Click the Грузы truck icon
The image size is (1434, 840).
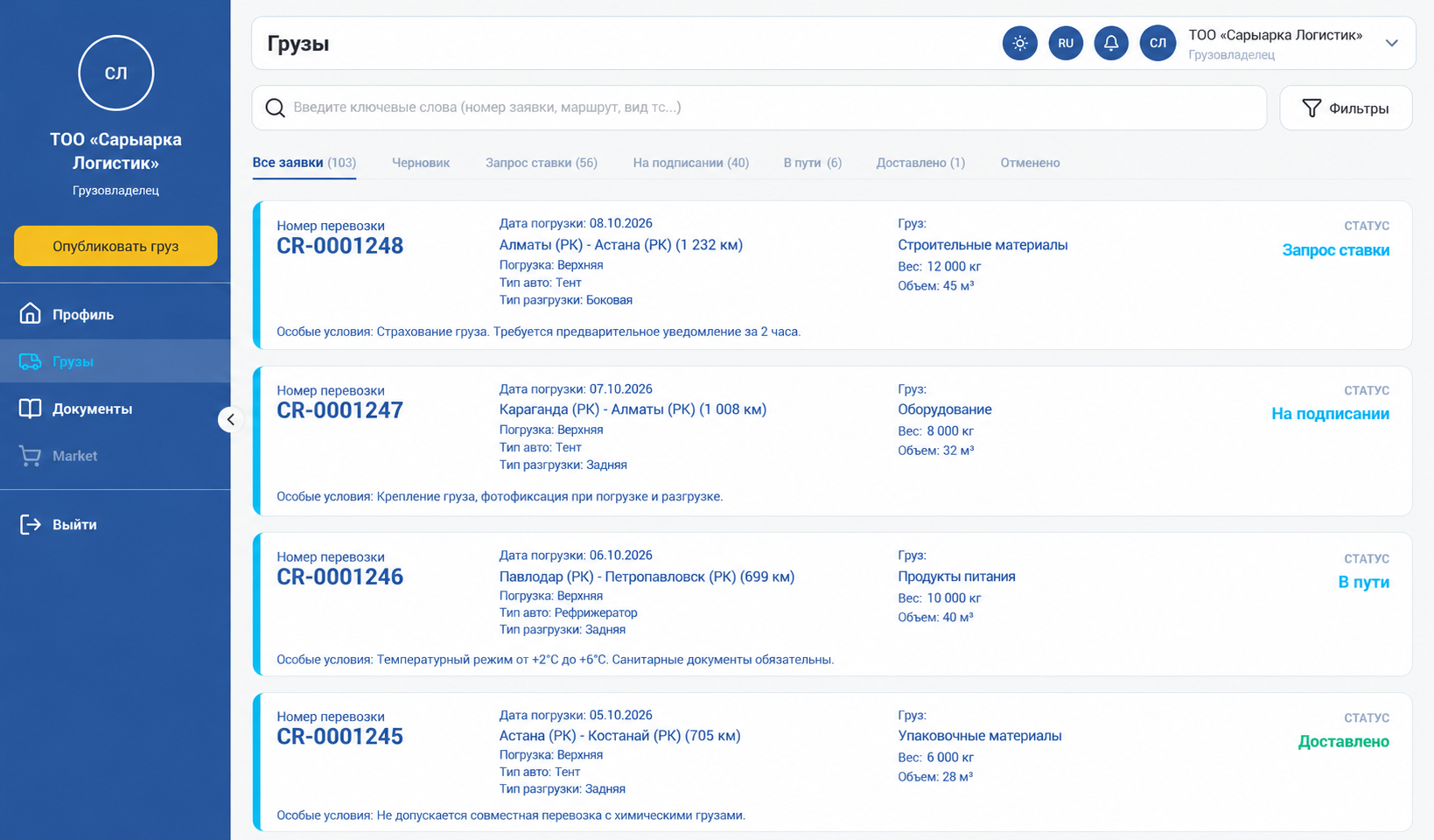(31, 361)
